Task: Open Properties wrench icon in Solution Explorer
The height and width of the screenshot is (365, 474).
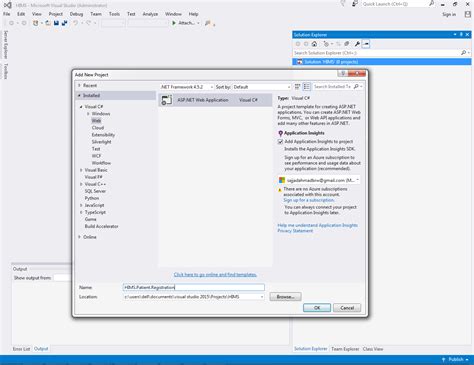Action: pyautogui.click(x=357, y=44)
